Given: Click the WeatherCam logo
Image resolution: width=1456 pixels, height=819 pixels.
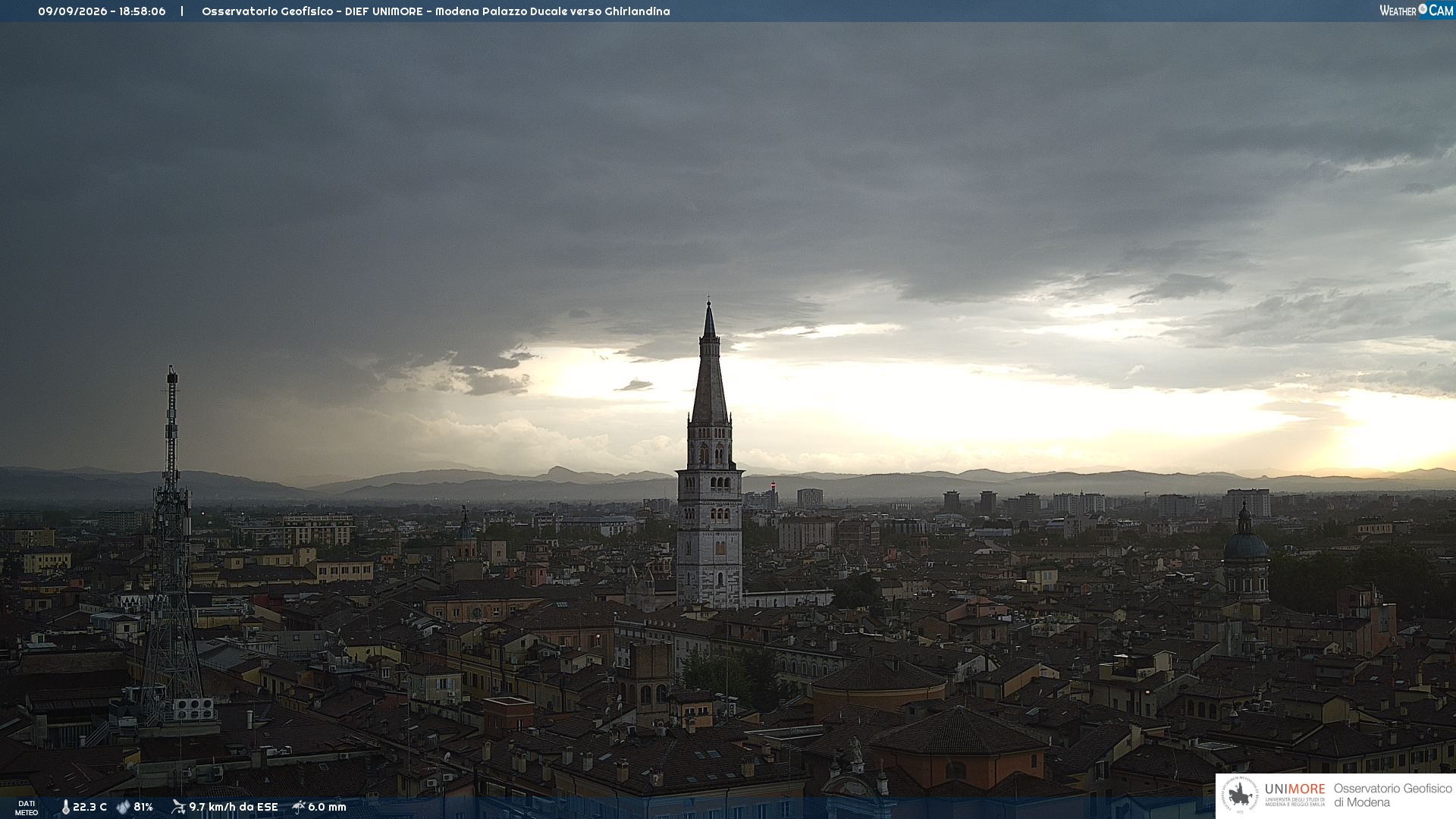Looking at the screenshot, I should (x=1416, y=11).
